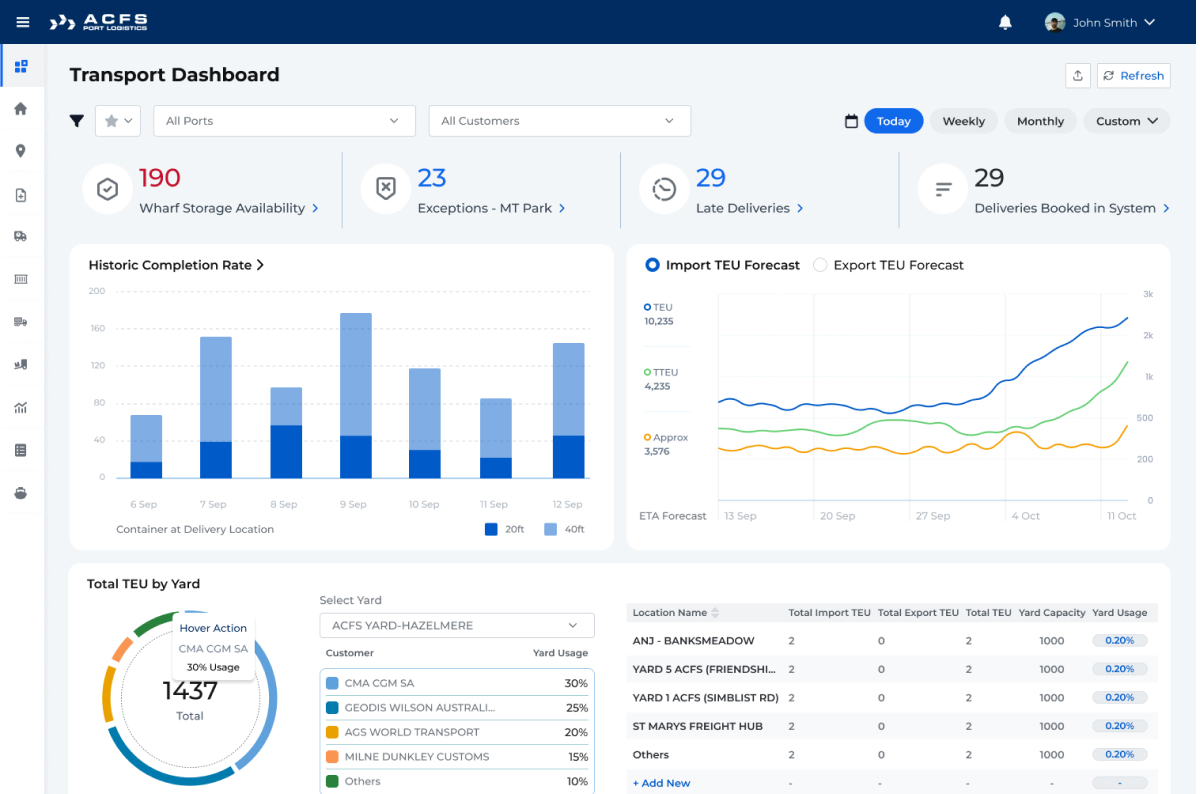Select Import TEU Forecast radio button

pos(653,265)
